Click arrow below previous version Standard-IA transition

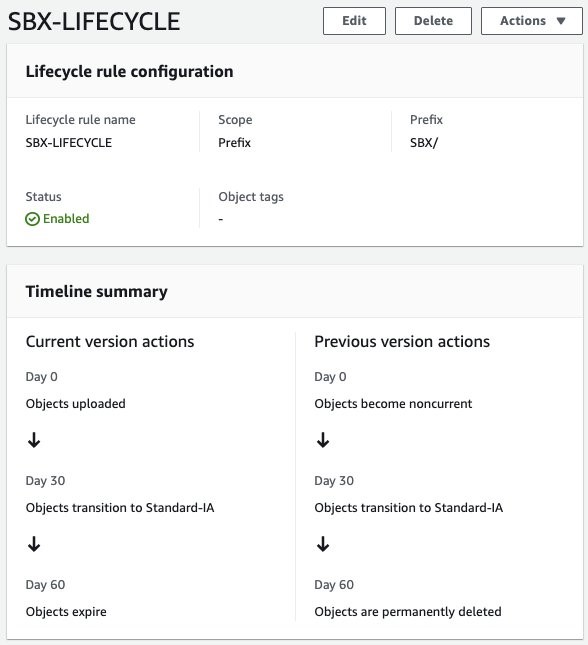click(323, 544)
